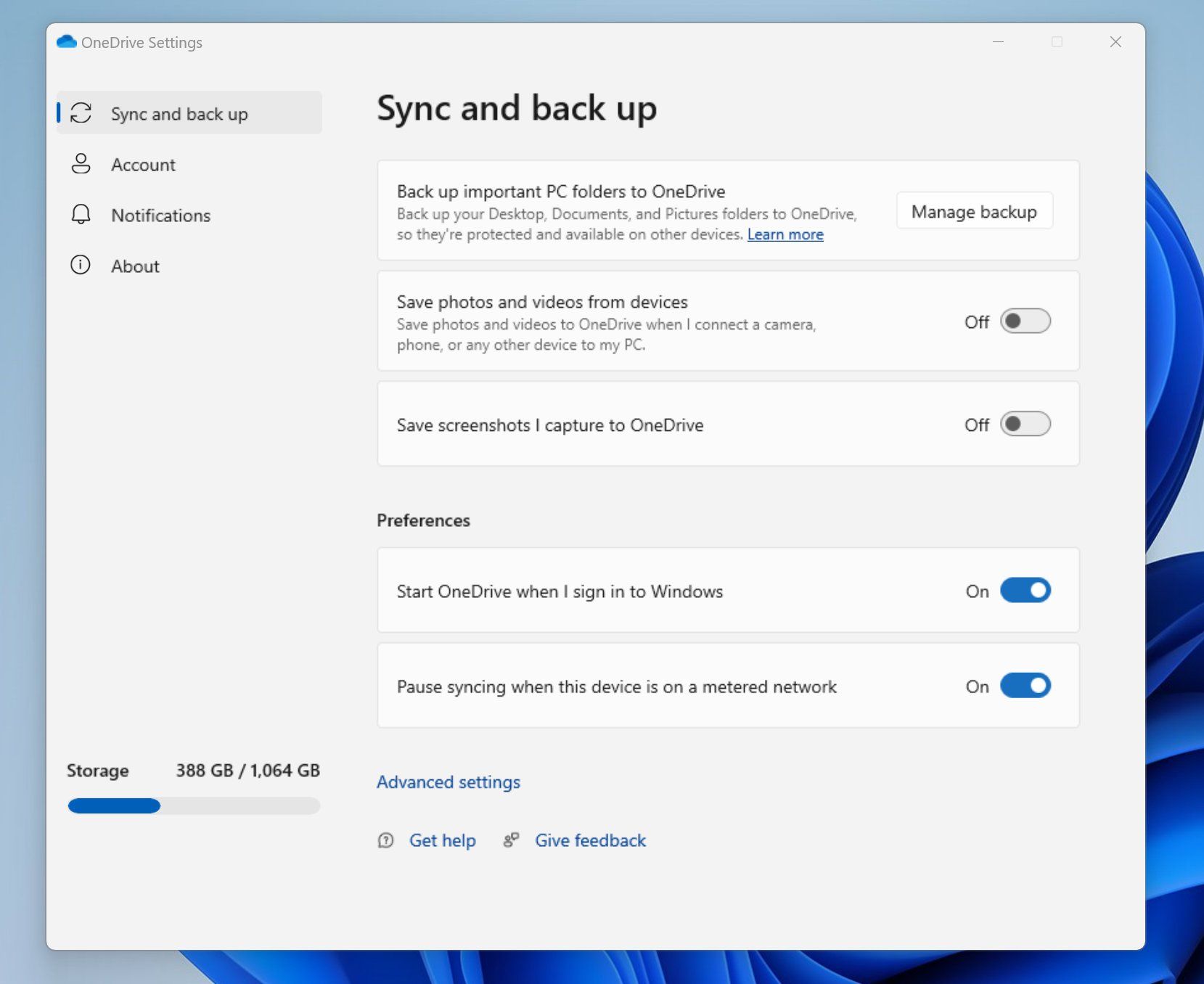Open the Account settings page
This screenshot has height=984, width=1204.
(143, 165)
